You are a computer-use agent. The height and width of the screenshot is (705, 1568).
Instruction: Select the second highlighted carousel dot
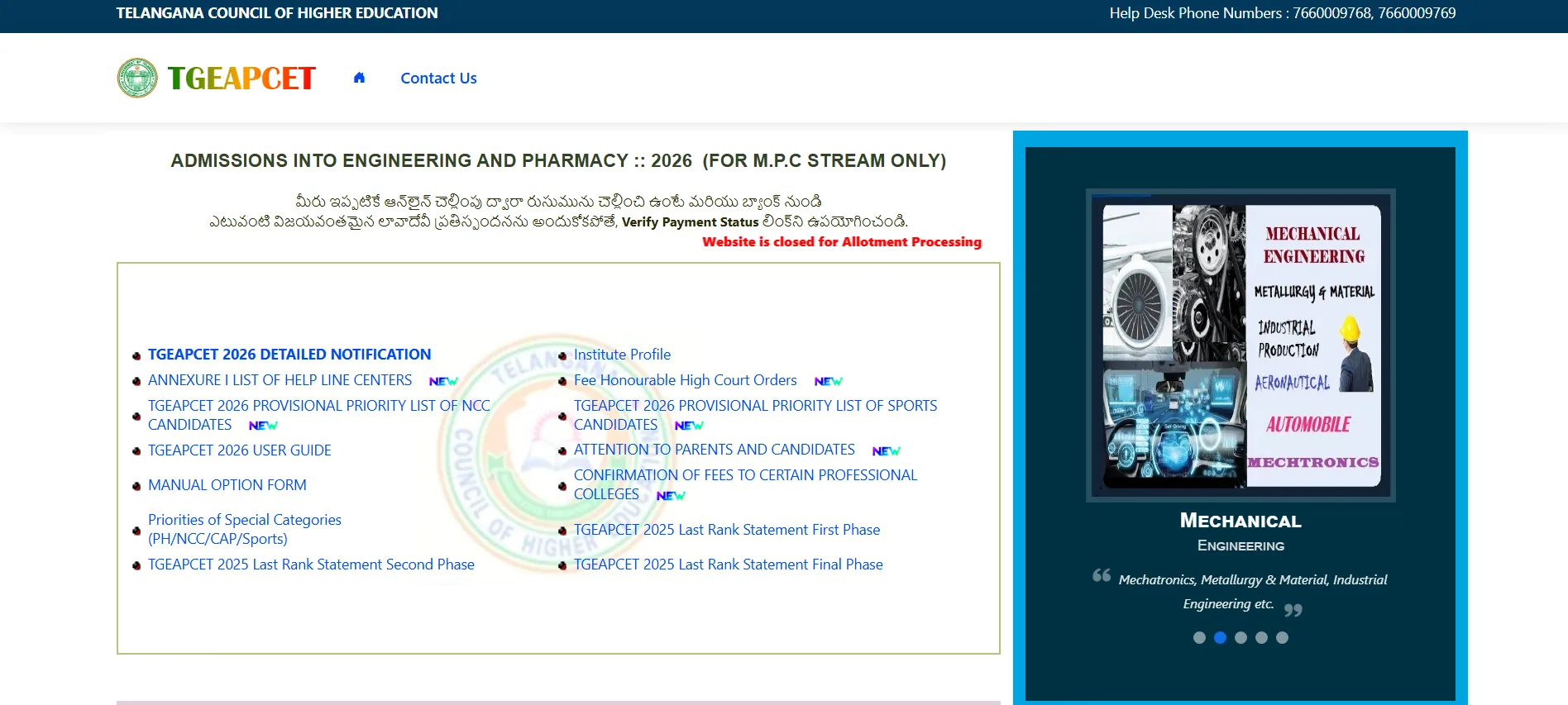[x=1220, y=637]
